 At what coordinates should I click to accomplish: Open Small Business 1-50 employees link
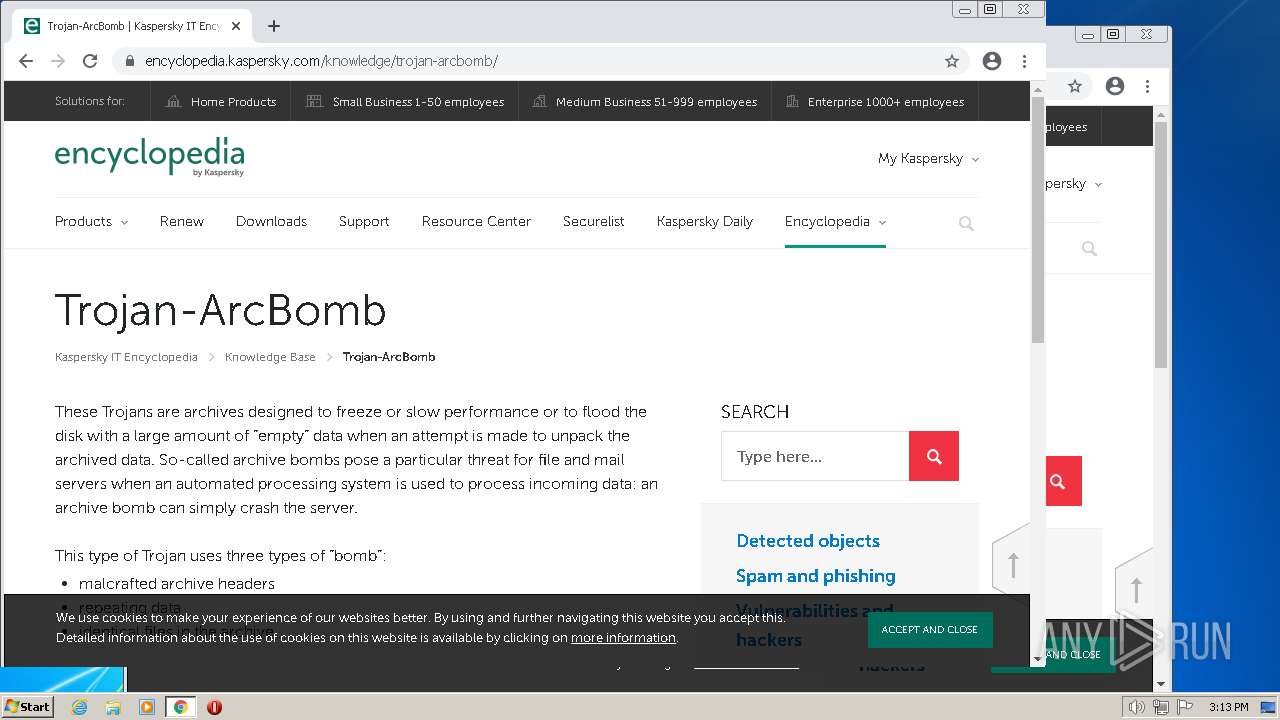tap(405, 101)
